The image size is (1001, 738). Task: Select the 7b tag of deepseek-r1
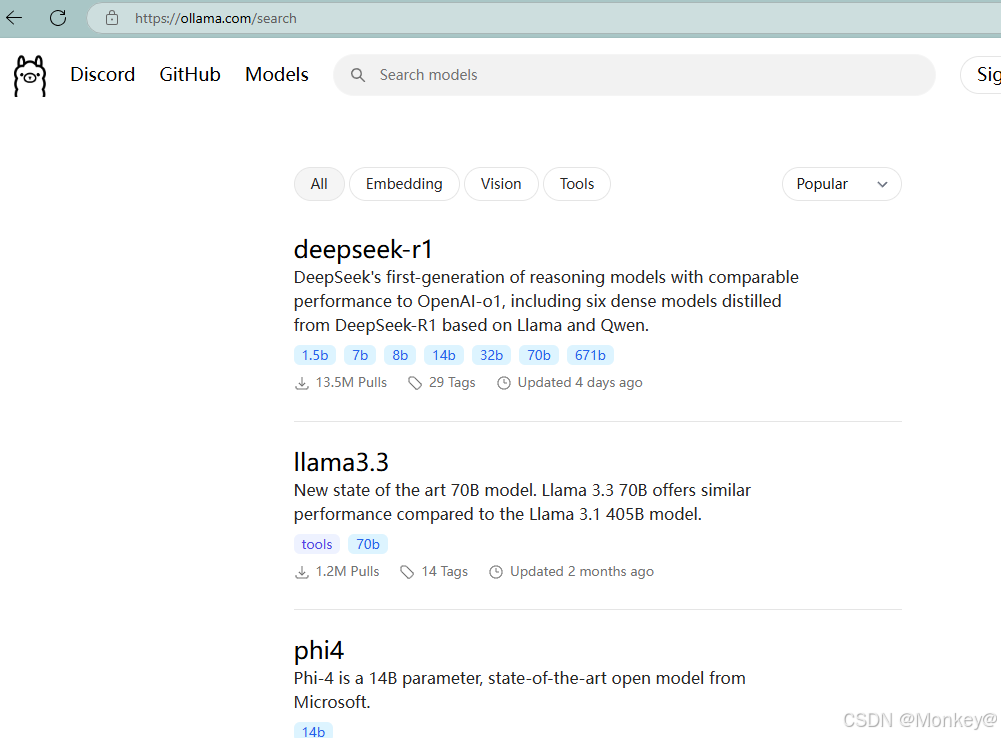point(360,355)
